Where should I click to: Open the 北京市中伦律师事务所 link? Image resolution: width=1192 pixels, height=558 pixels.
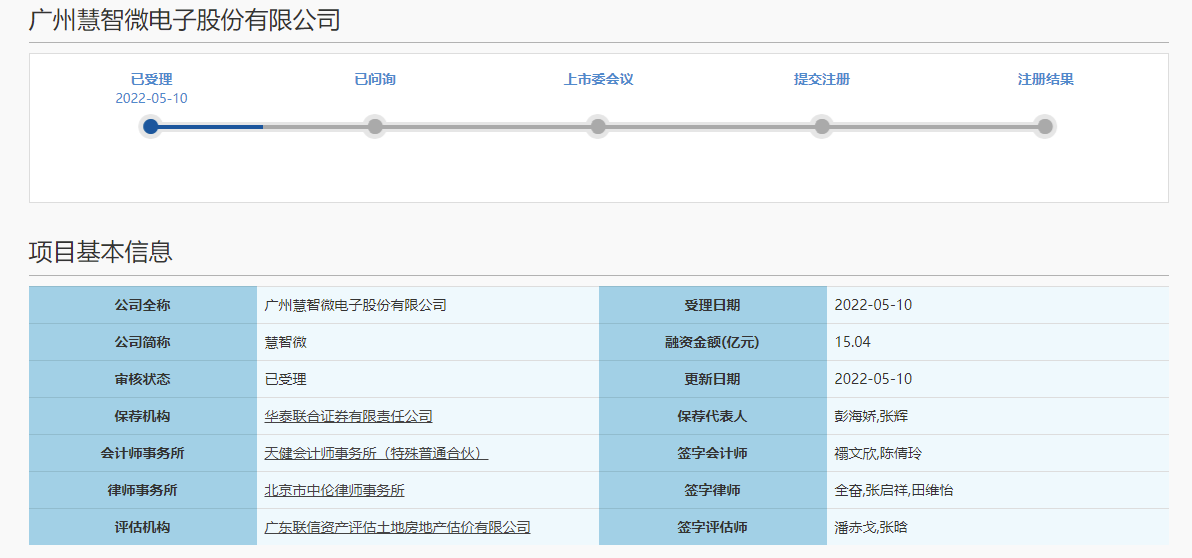click(334, 490)
